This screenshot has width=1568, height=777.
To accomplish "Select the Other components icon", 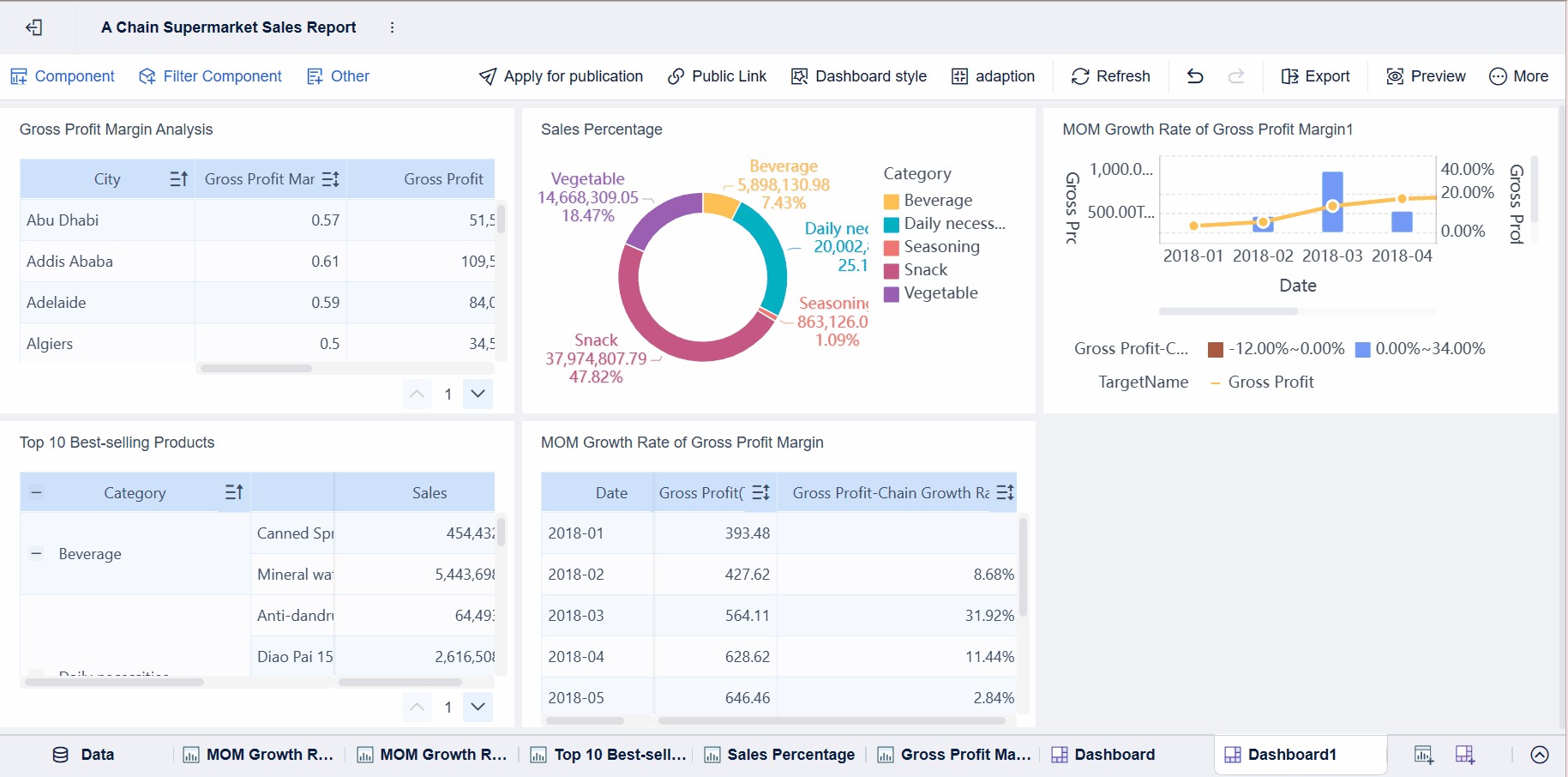I will click(x=314, y=75).
